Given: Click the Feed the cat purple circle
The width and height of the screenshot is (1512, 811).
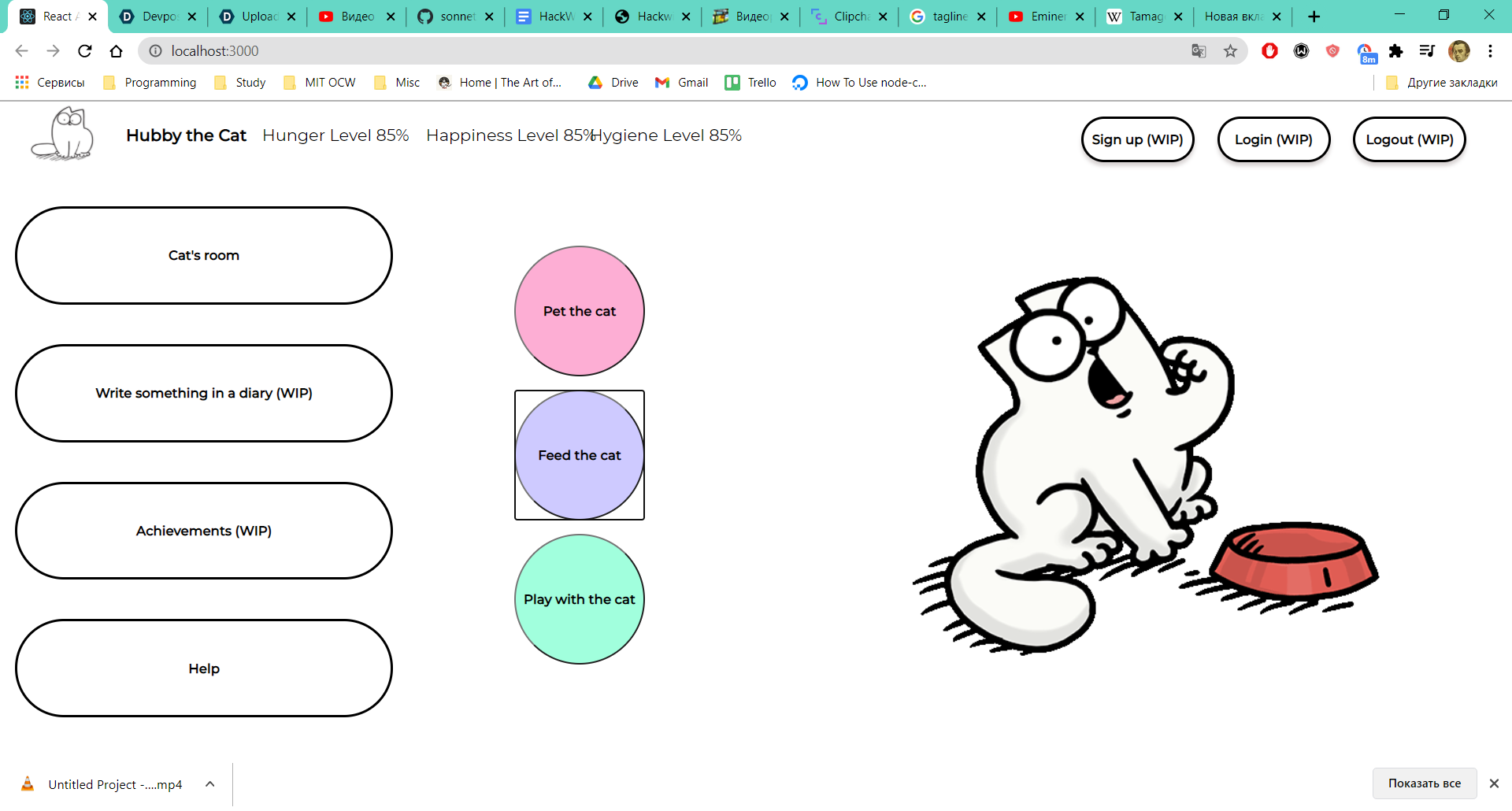Looking at the screenshot, I should (x=580, y=455).
